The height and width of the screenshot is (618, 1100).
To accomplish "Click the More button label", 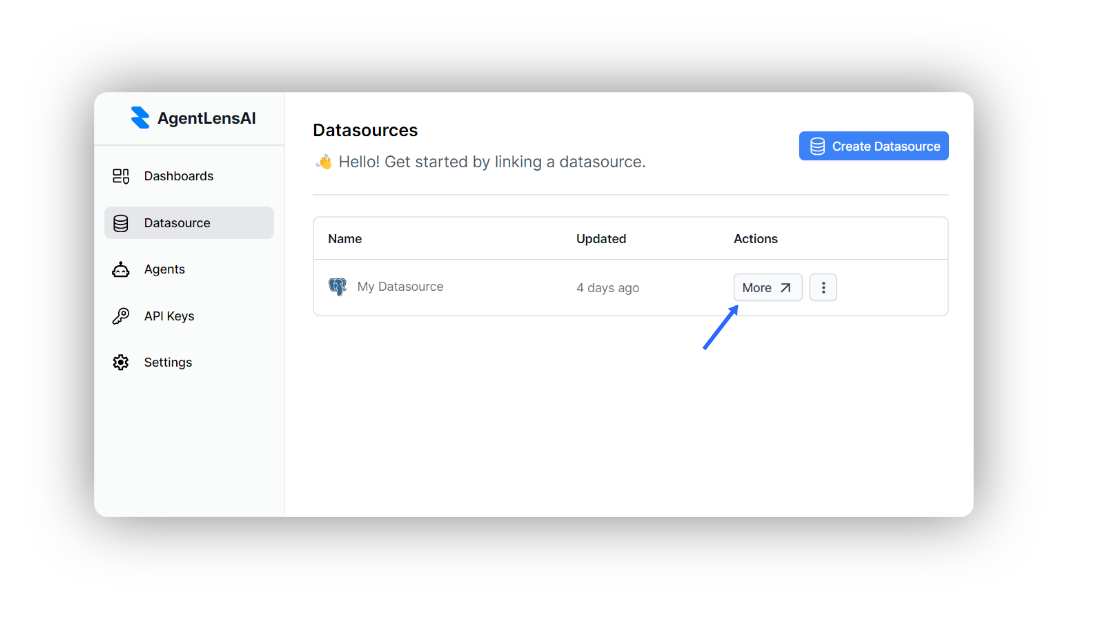I will (x=757, y=288).
